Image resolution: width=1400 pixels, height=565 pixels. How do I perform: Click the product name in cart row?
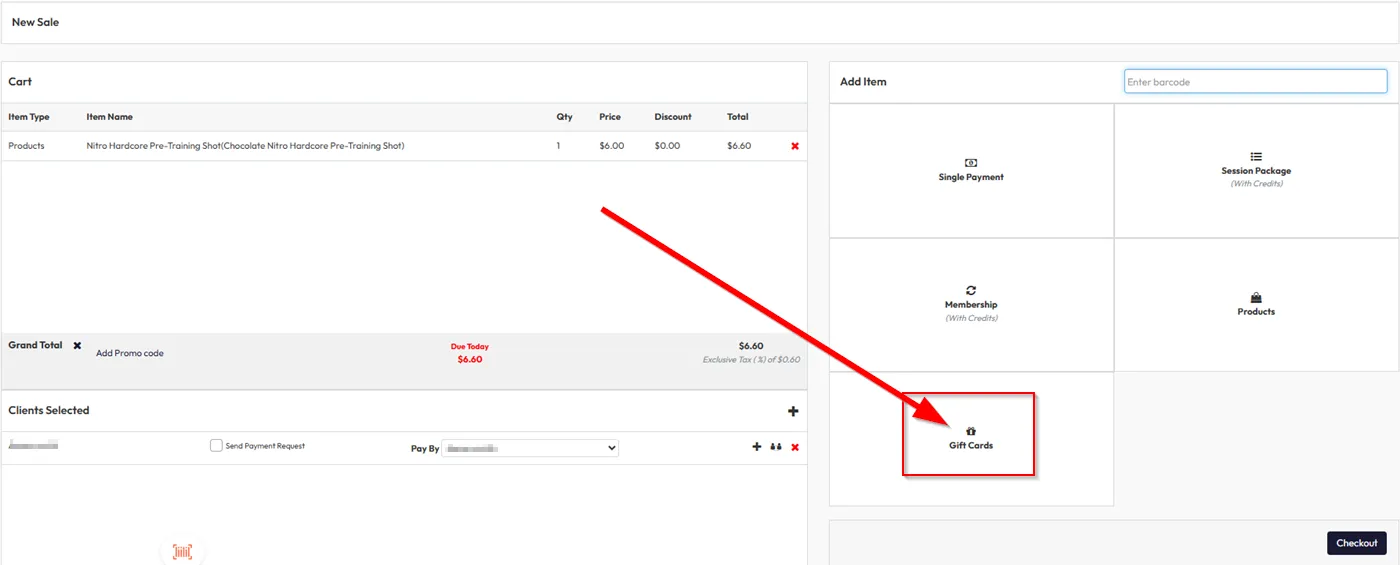(x=245, y=146)
